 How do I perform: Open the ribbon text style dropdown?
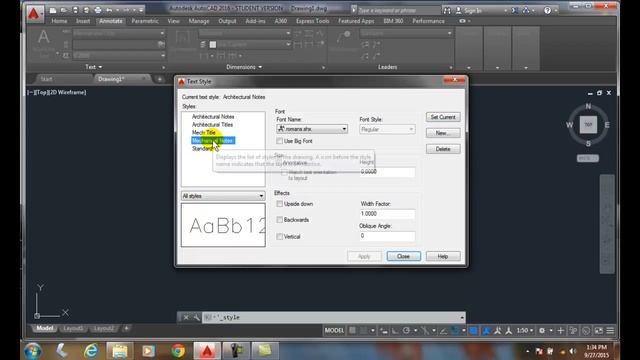[119, 33]
